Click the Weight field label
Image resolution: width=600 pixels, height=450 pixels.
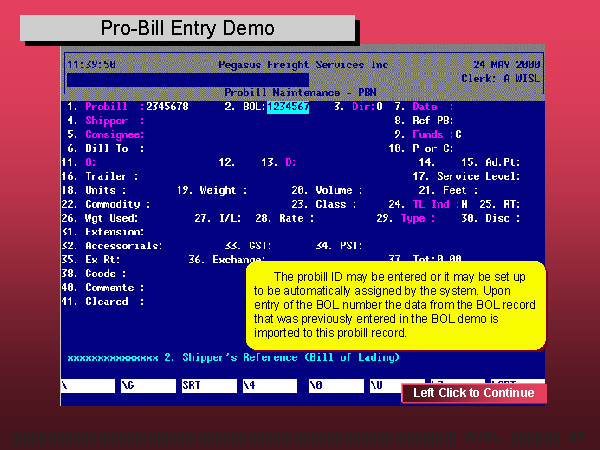click(218, 190)
